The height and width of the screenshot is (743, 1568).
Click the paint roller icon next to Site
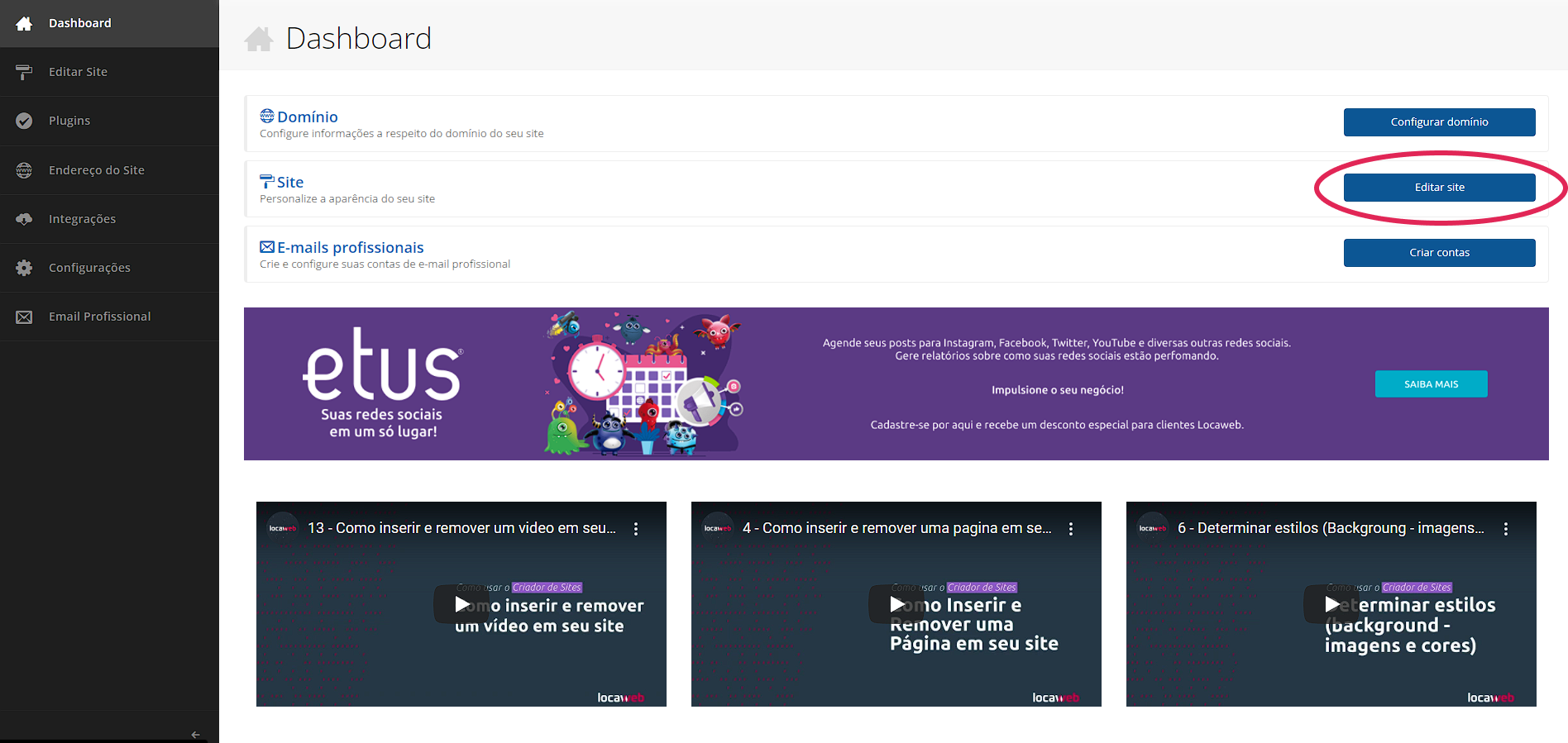click(267, 181)
